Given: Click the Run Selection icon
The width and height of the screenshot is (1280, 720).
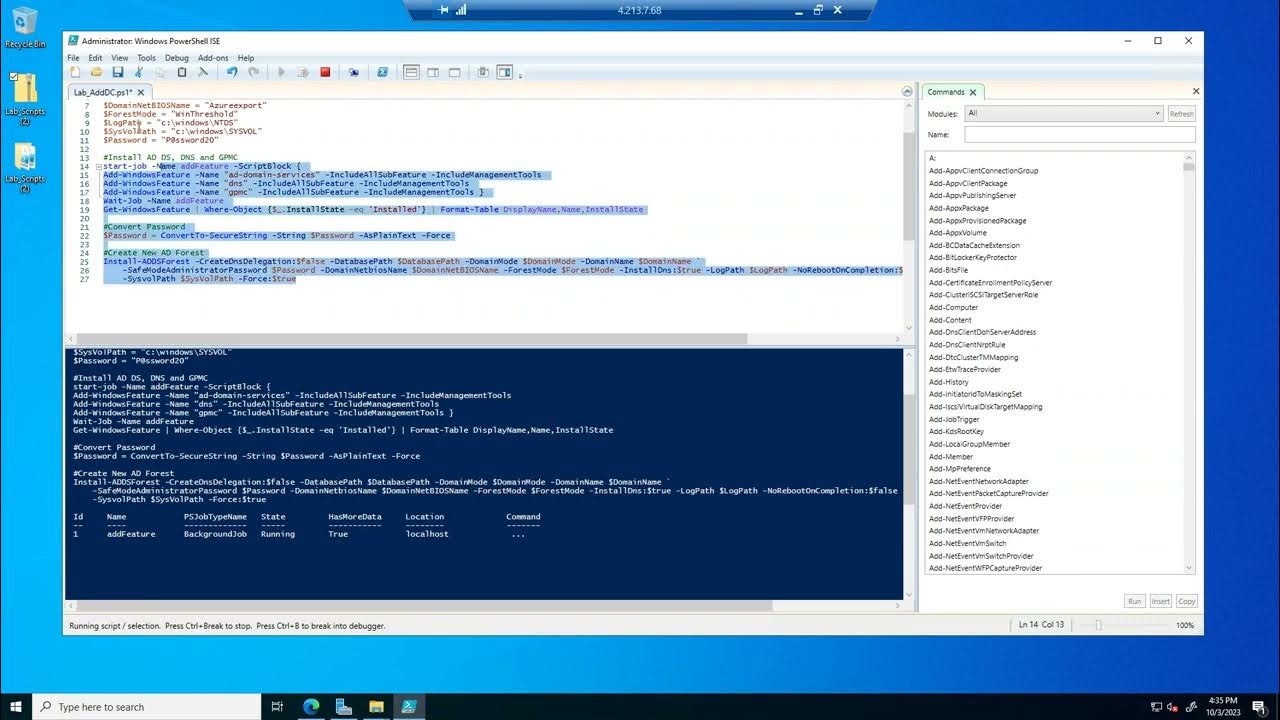Looking at the screenshot, I should coord(303,72).
